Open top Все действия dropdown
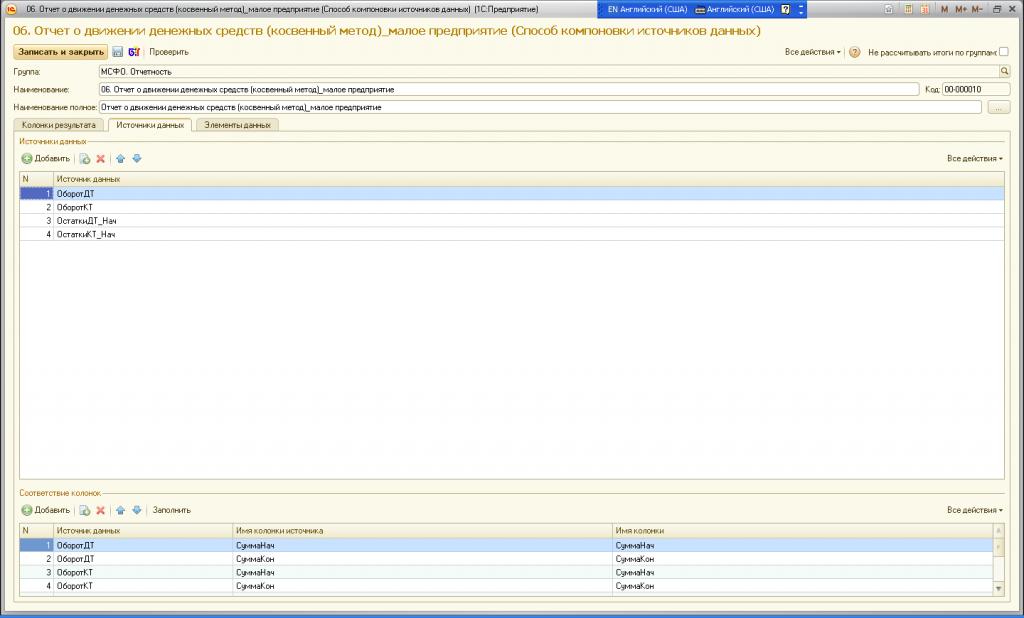Image resolution: width=1024 pixels, height=618 pixels. (812, 52)
